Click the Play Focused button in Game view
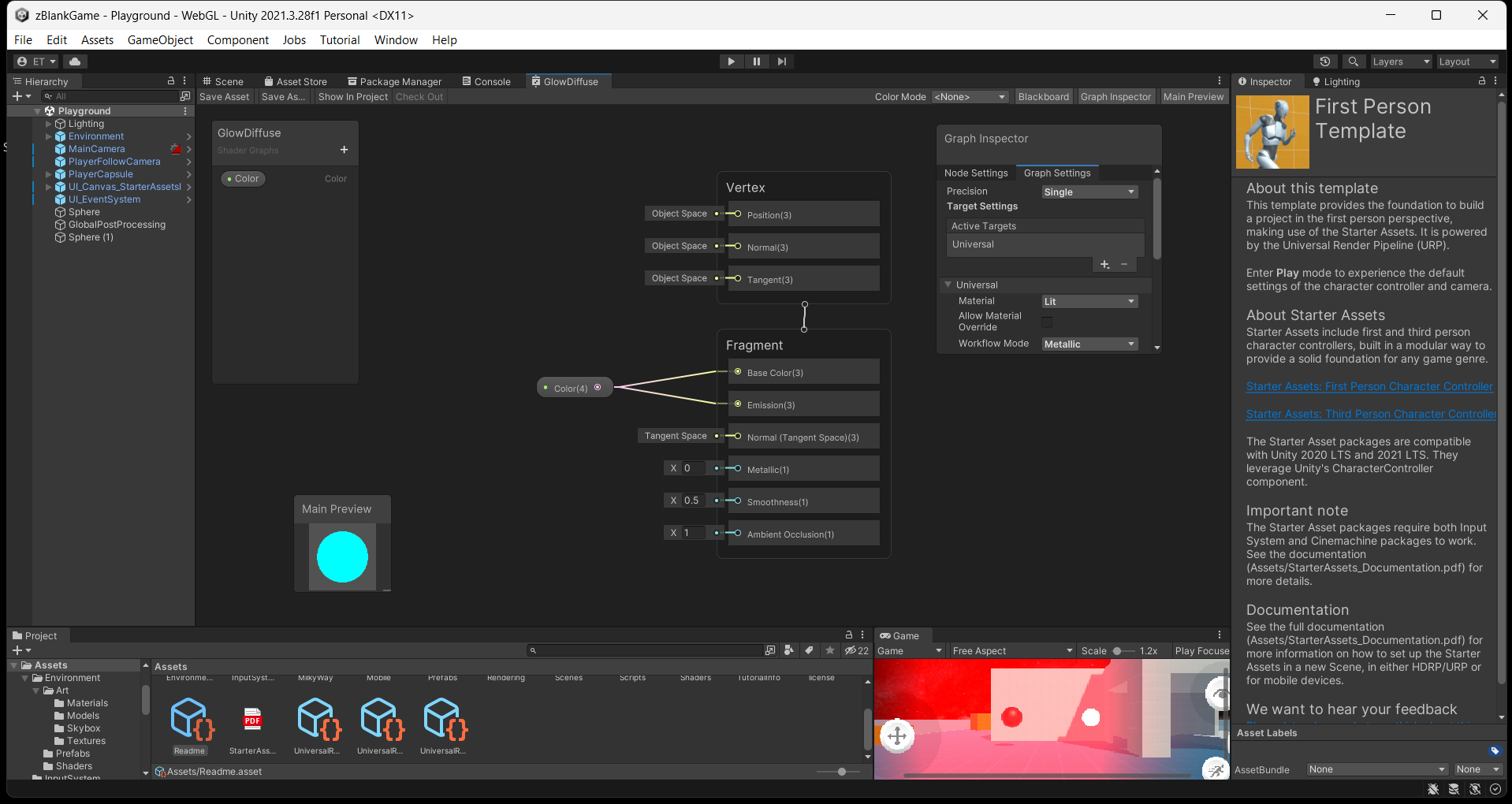This screenshot has height=804, width=1512. (1201, 651)
